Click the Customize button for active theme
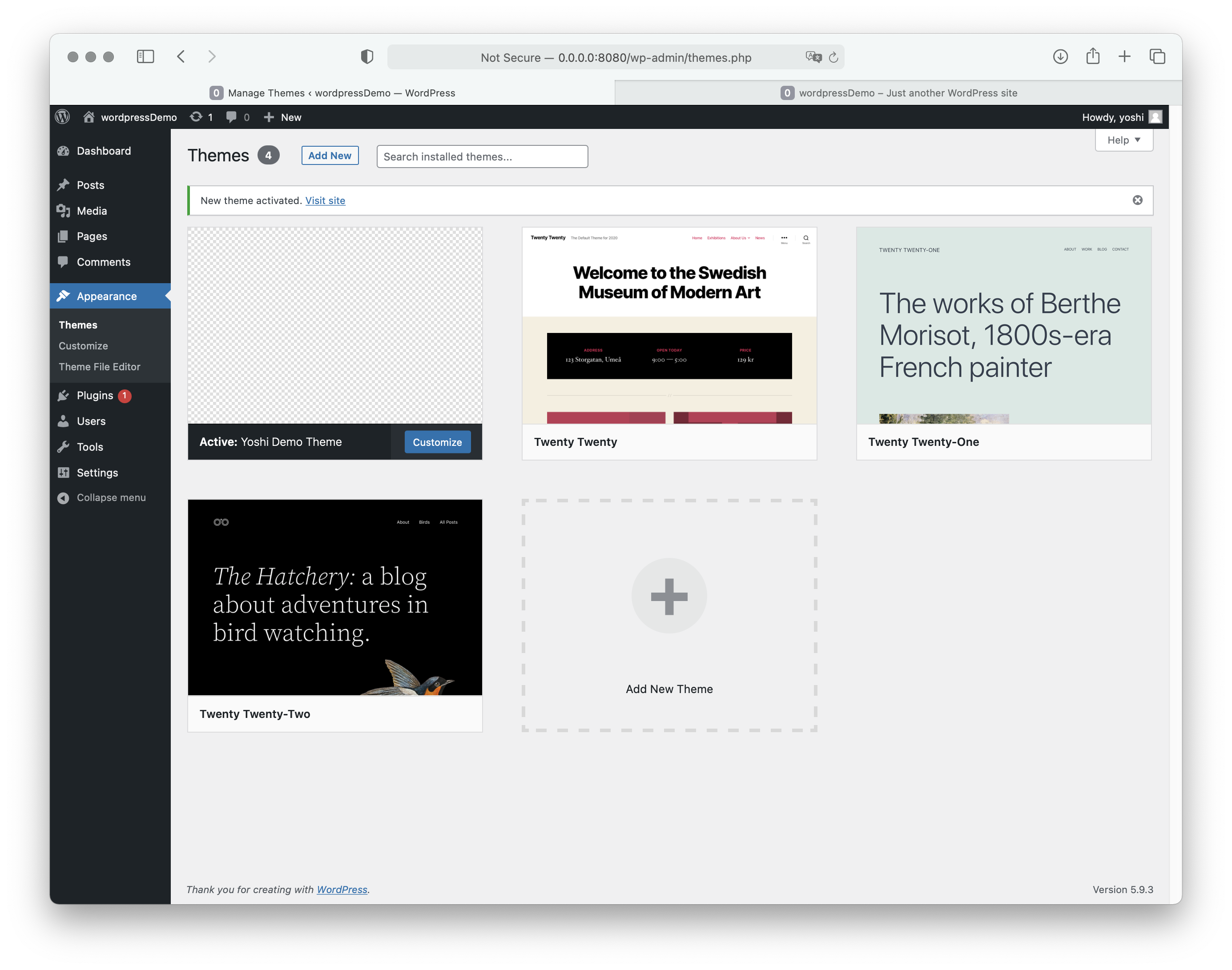 pos(437,442)
